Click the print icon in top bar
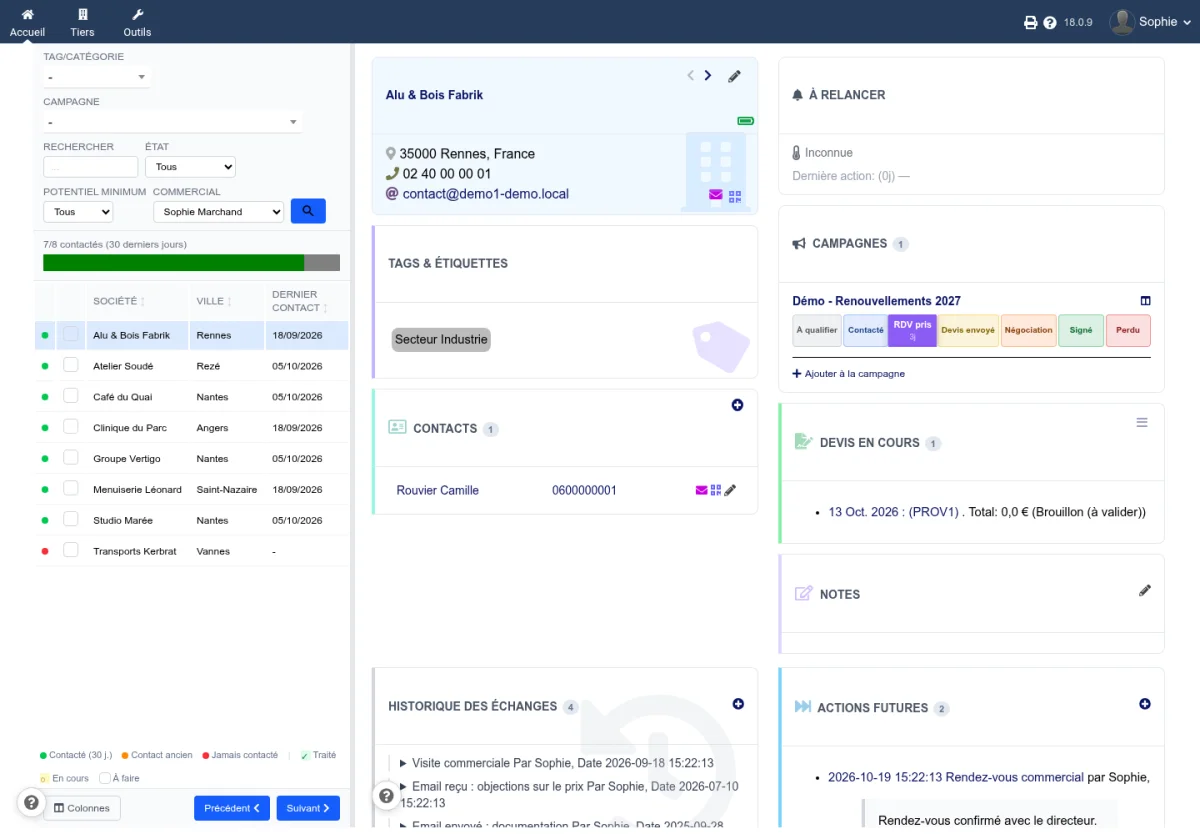Image resolution: width=1200 pixels, height=834 pixels. [1030, 22]
